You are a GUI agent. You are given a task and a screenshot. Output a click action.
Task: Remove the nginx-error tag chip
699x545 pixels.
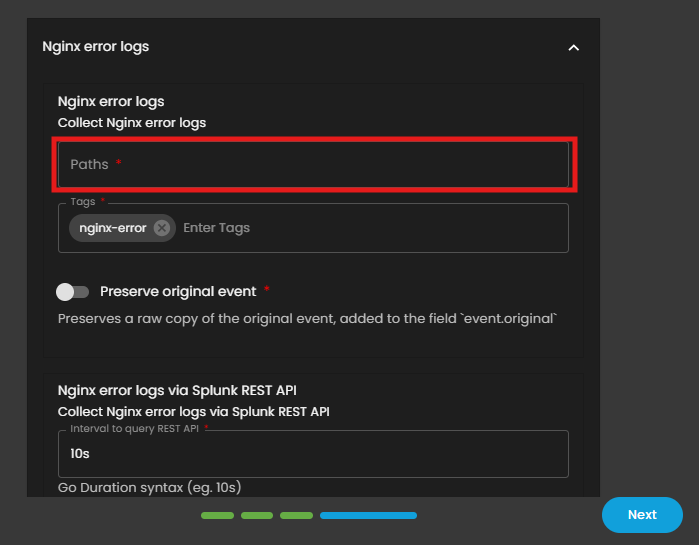(x=162, y=228)
